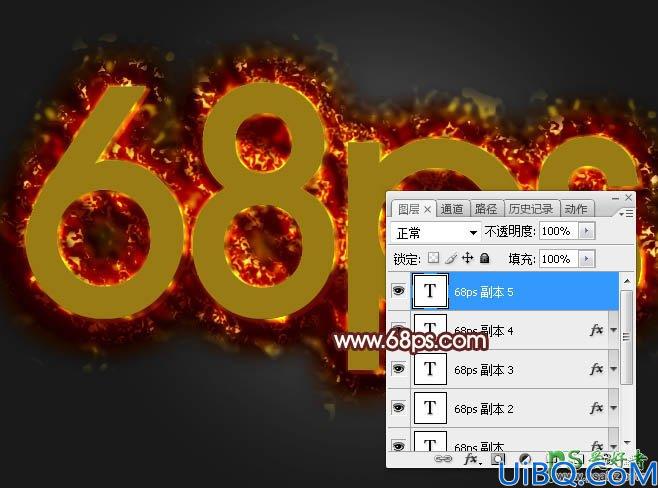Viewport: 658px width, 488px height.
Task: Open the fill slider arrow
Action: [x=587, y=259]
